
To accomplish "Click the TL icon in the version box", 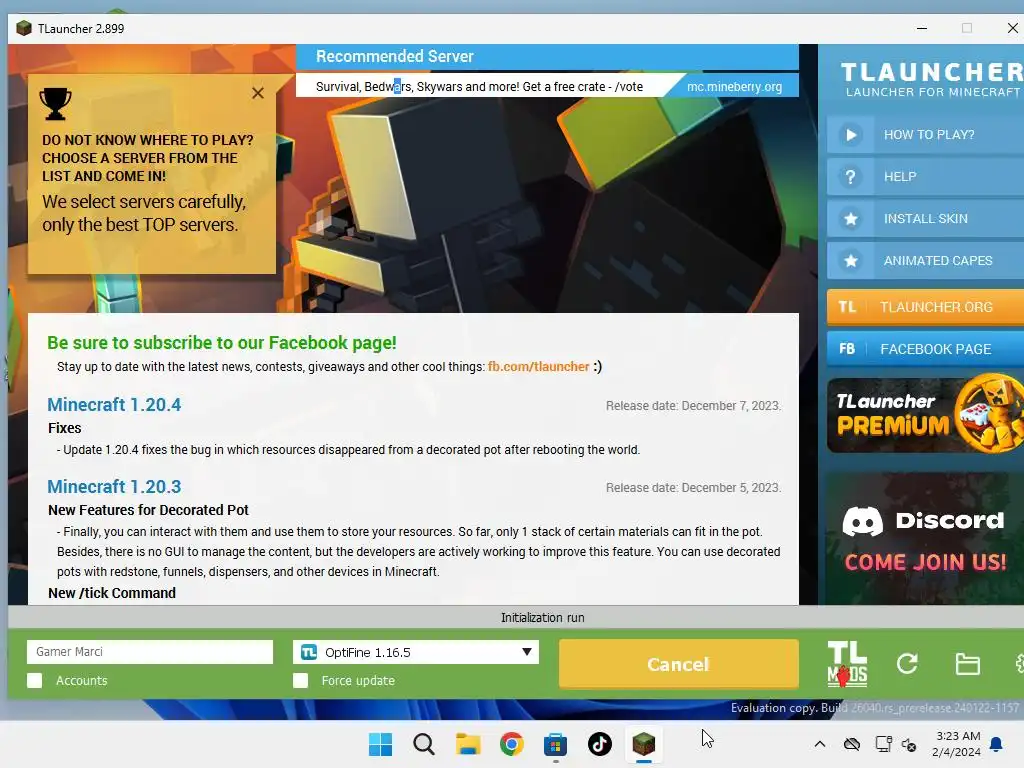I will tap(308, 652).
